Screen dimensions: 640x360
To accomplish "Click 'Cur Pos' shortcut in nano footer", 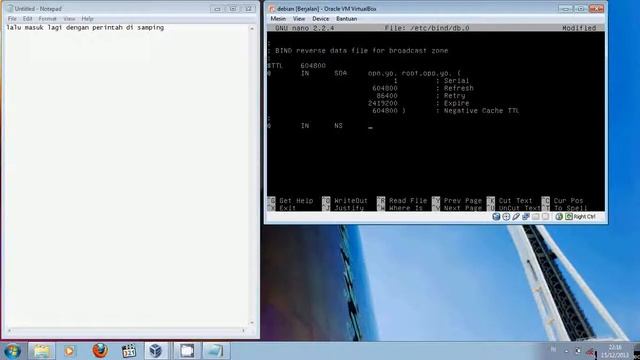I will (563, 201).
